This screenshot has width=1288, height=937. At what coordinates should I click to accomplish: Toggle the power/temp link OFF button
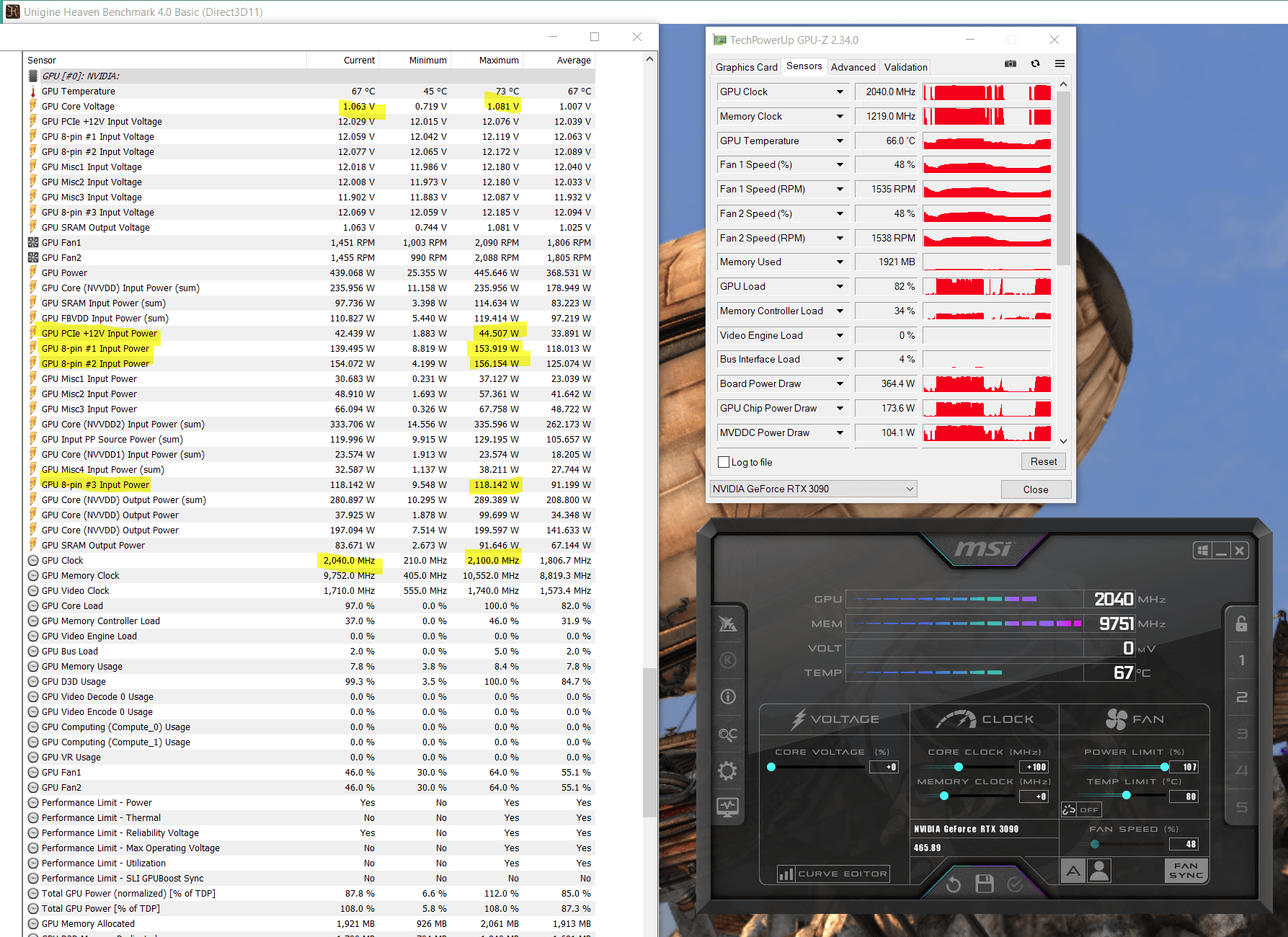point(1080,809)
